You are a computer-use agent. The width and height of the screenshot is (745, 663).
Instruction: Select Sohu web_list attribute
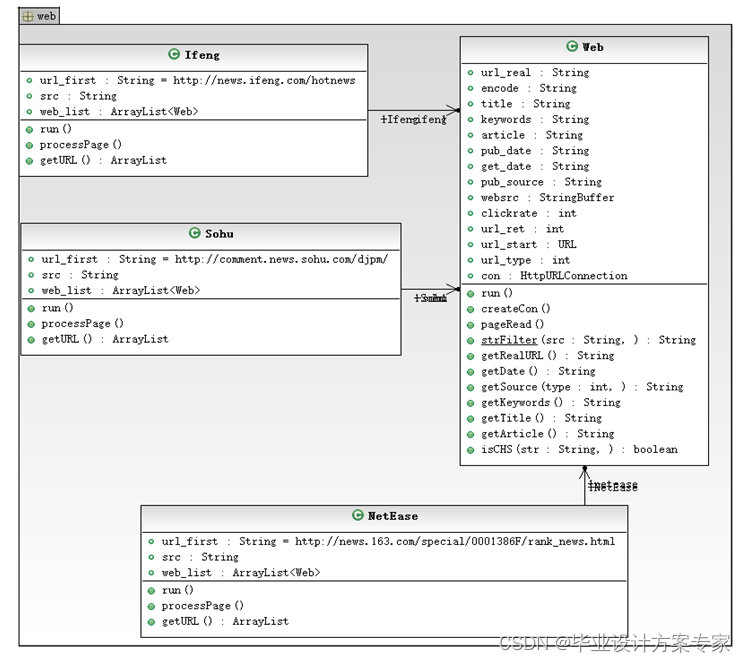(x=121, y=290)
